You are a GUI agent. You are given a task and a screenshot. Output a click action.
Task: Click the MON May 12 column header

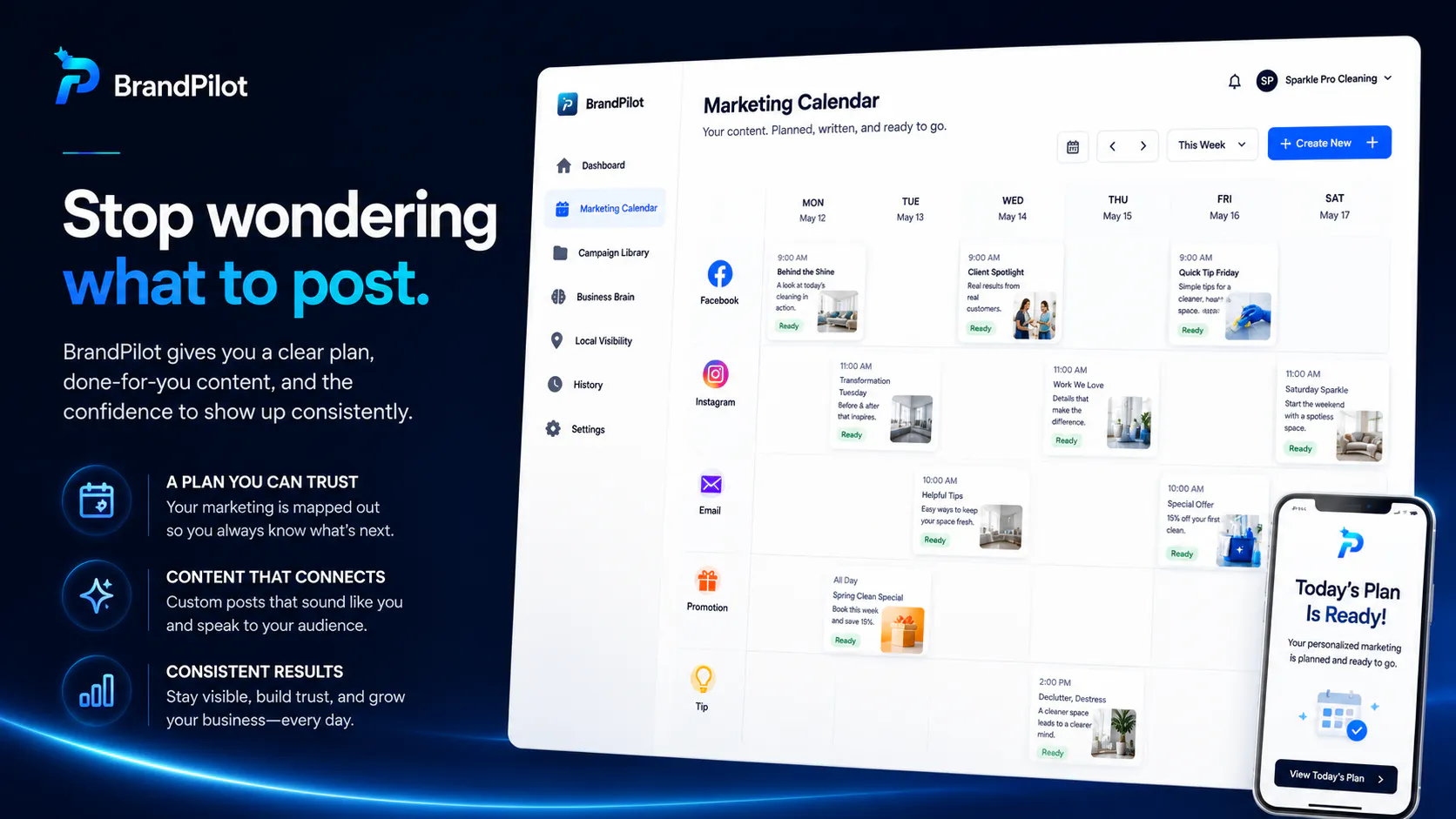pos(812,210)
